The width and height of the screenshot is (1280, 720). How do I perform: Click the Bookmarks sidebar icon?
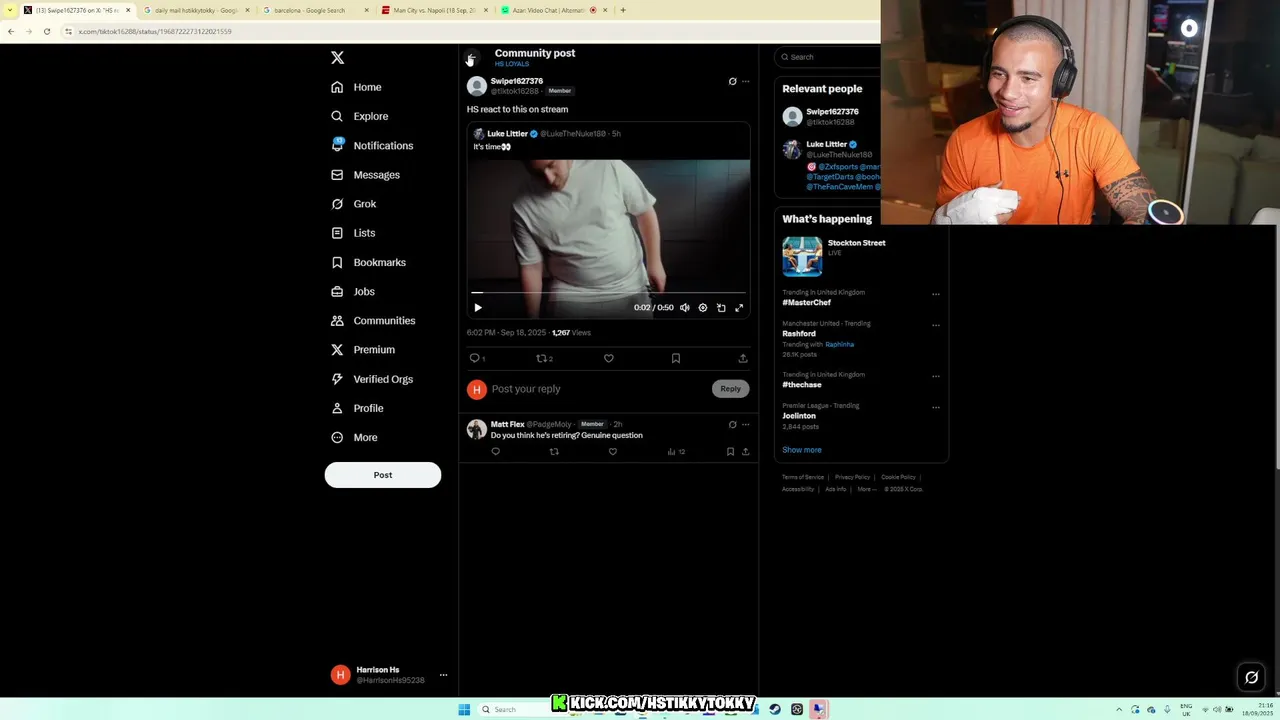337,262
